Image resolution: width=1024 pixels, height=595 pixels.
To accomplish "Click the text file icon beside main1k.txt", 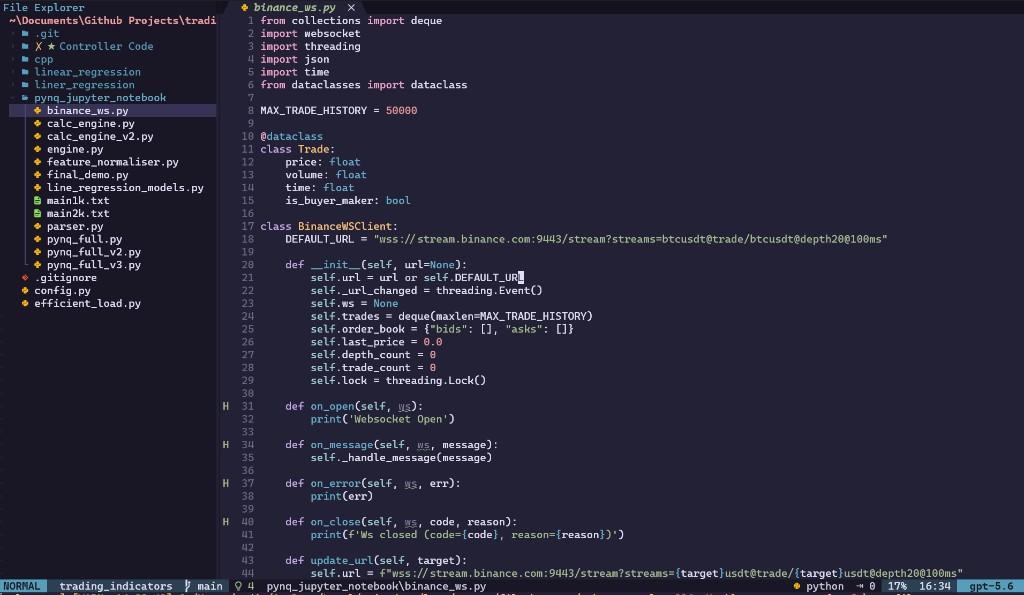I will click(37, 201).
